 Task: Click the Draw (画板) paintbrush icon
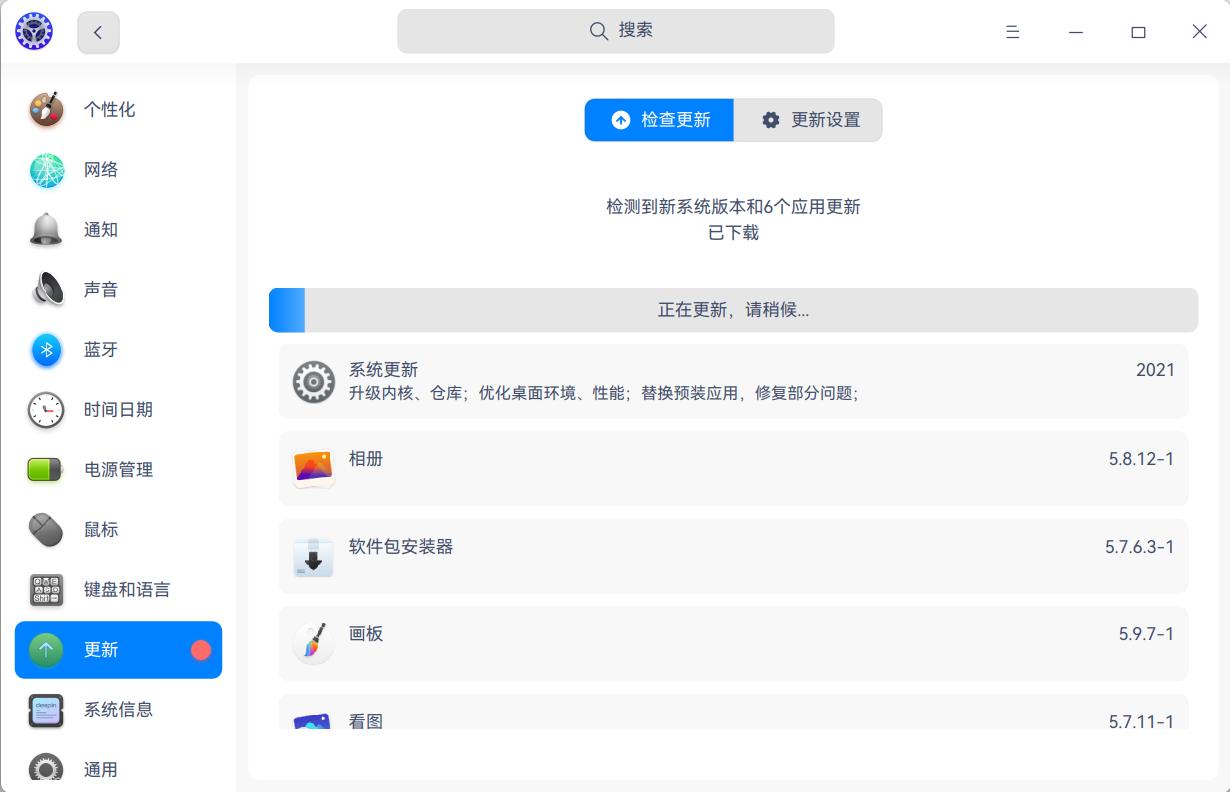point(313,643)
